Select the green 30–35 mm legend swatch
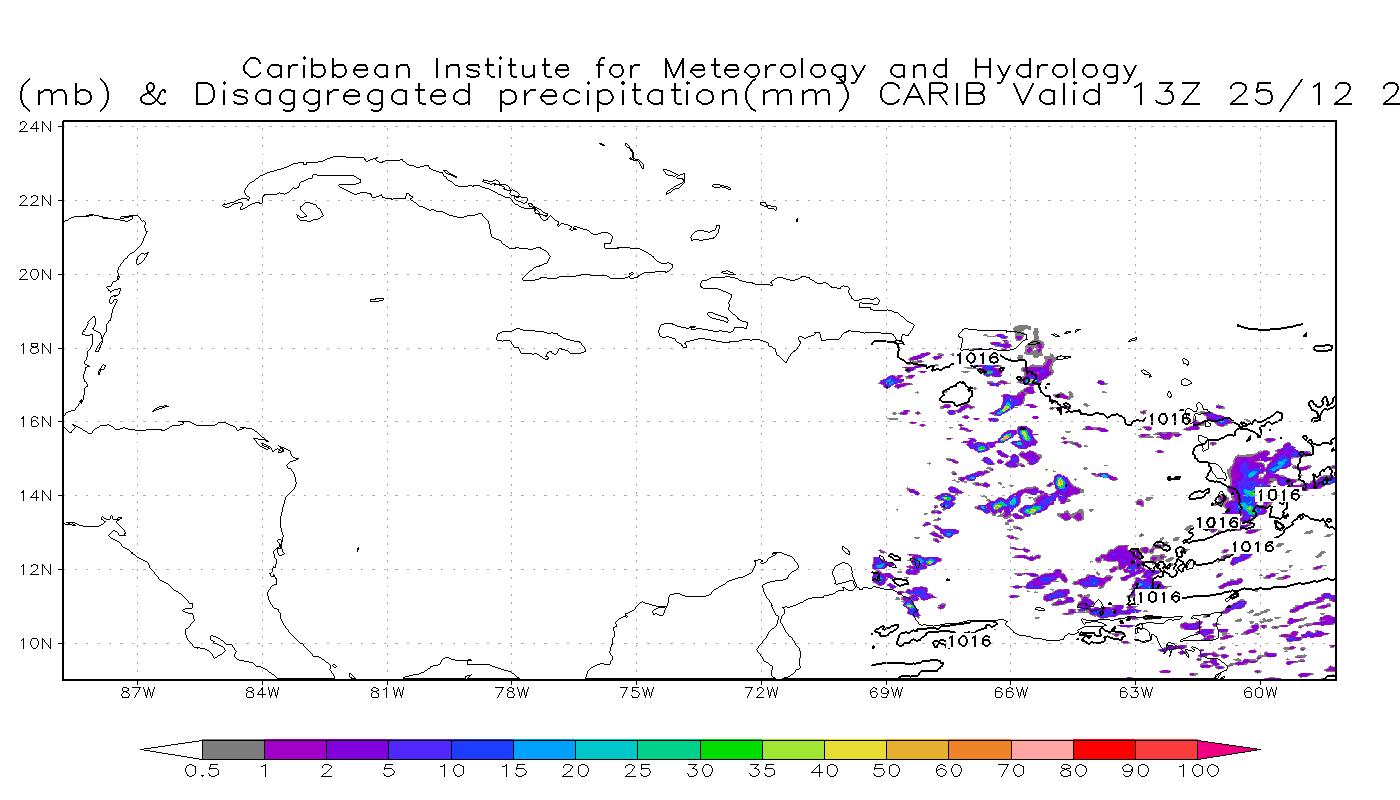This screenshot has height=800, width=1400. [731, 749]
